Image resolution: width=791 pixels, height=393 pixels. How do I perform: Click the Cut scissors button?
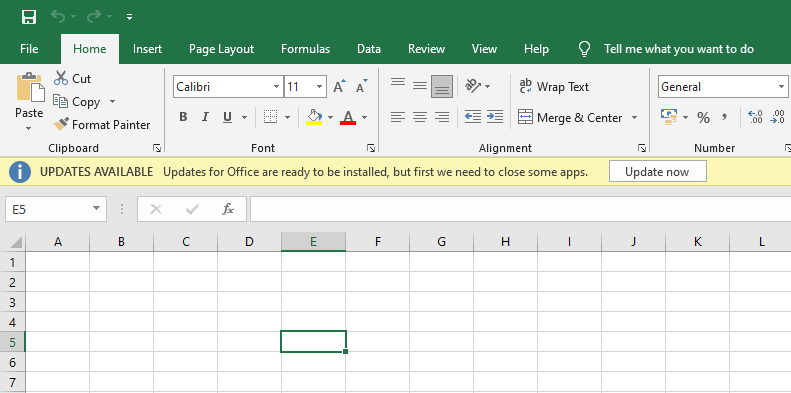click(x=73, y=79)
